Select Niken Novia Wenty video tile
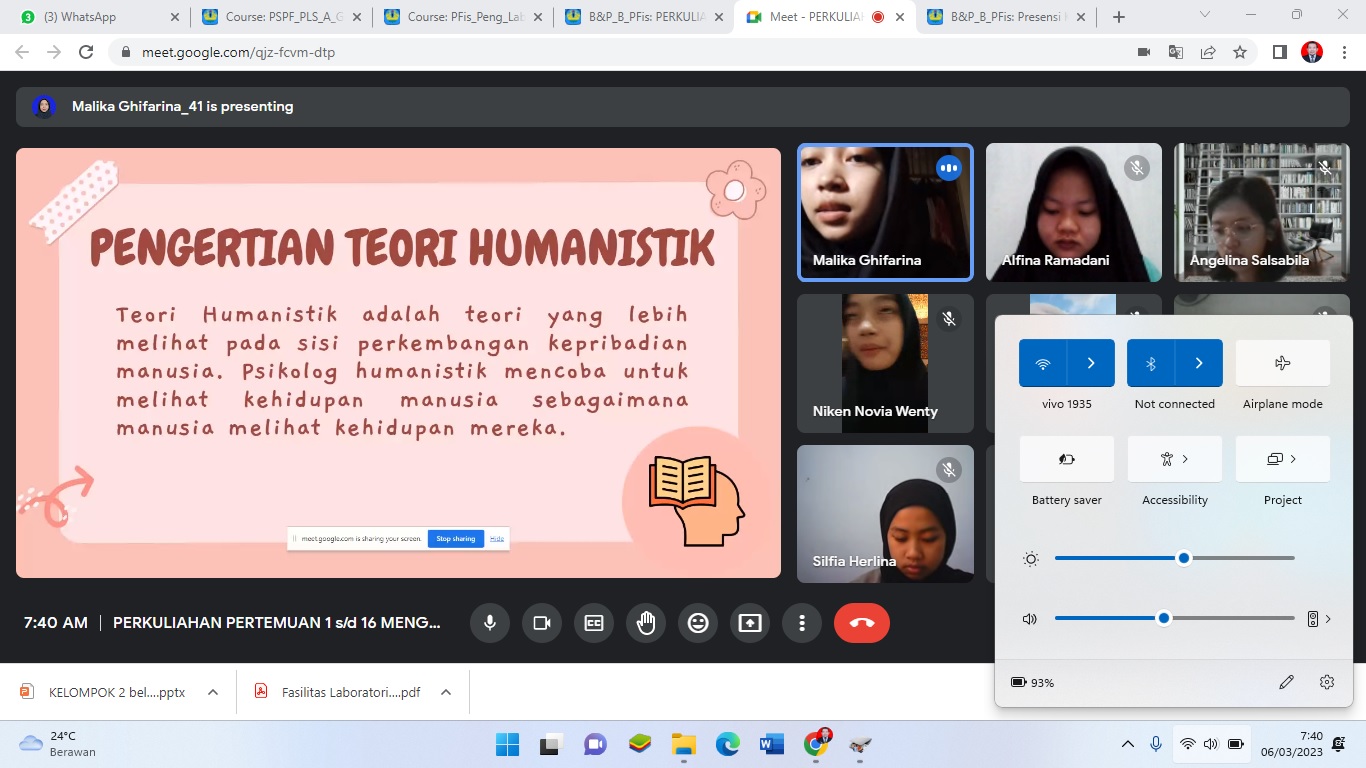The height and width of the screenshot is (768, 1366). 884,363
